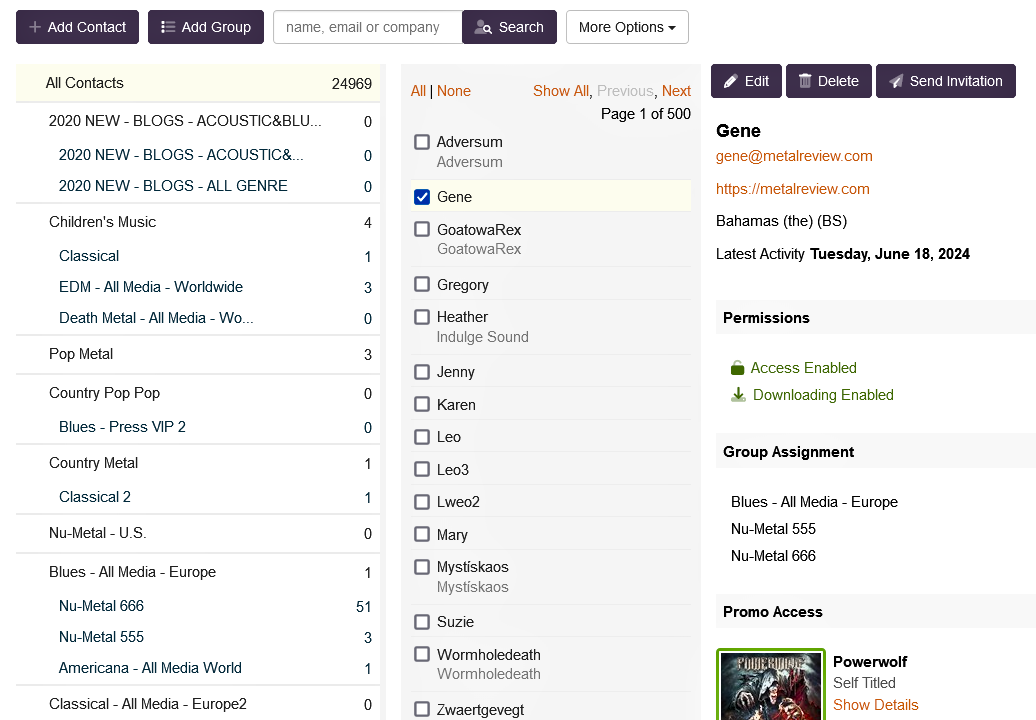This screenshot has height=720, width=1036.
Task: Uncheck the Gene contact checkbox
Action: pos(422,197)
